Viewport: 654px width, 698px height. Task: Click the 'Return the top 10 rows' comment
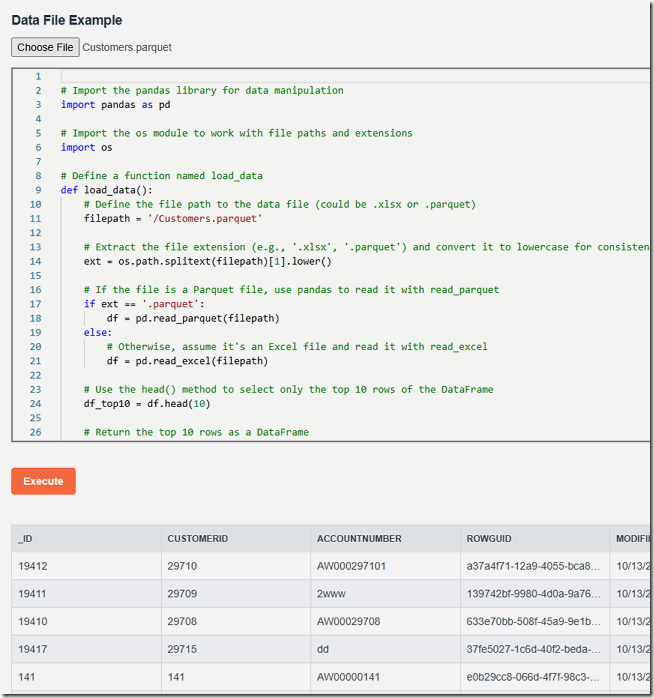point(196,432)
